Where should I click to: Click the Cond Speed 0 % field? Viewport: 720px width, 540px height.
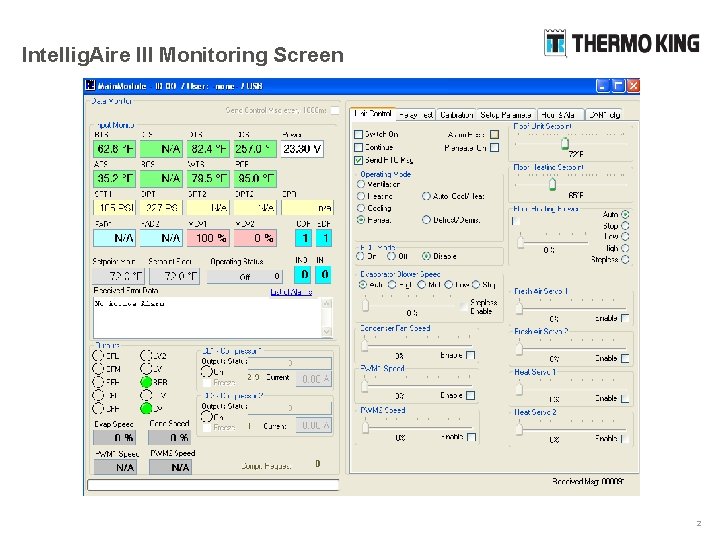[169, 437]
